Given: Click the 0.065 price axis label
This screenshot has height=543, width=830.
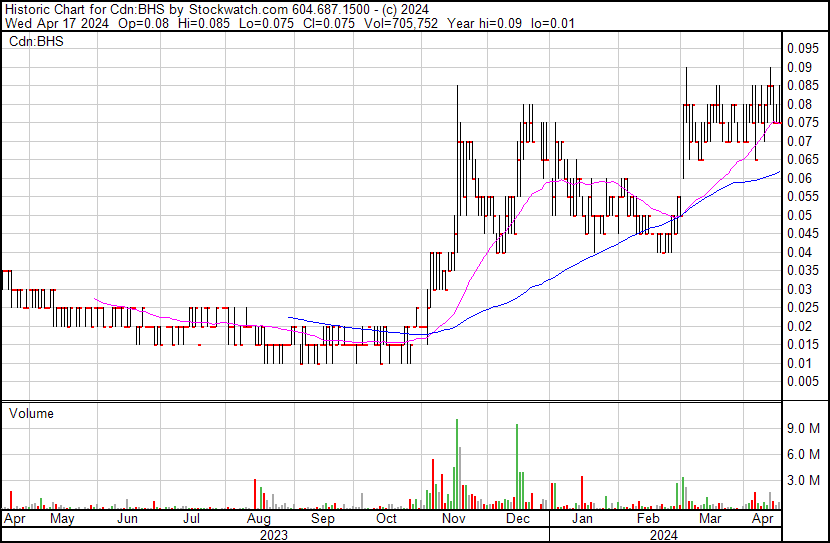Looking at the screenshot, I should (803, 160).
